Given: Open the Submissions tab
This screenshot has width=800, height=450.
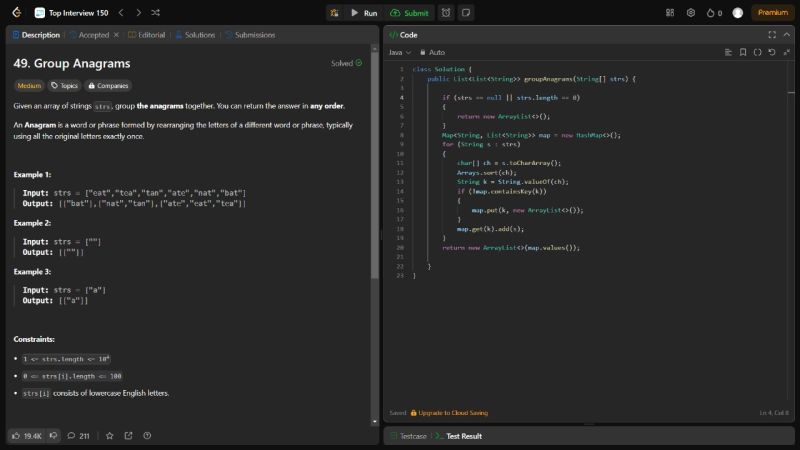Looking at the screenshot, I should [x=250, y=35].
